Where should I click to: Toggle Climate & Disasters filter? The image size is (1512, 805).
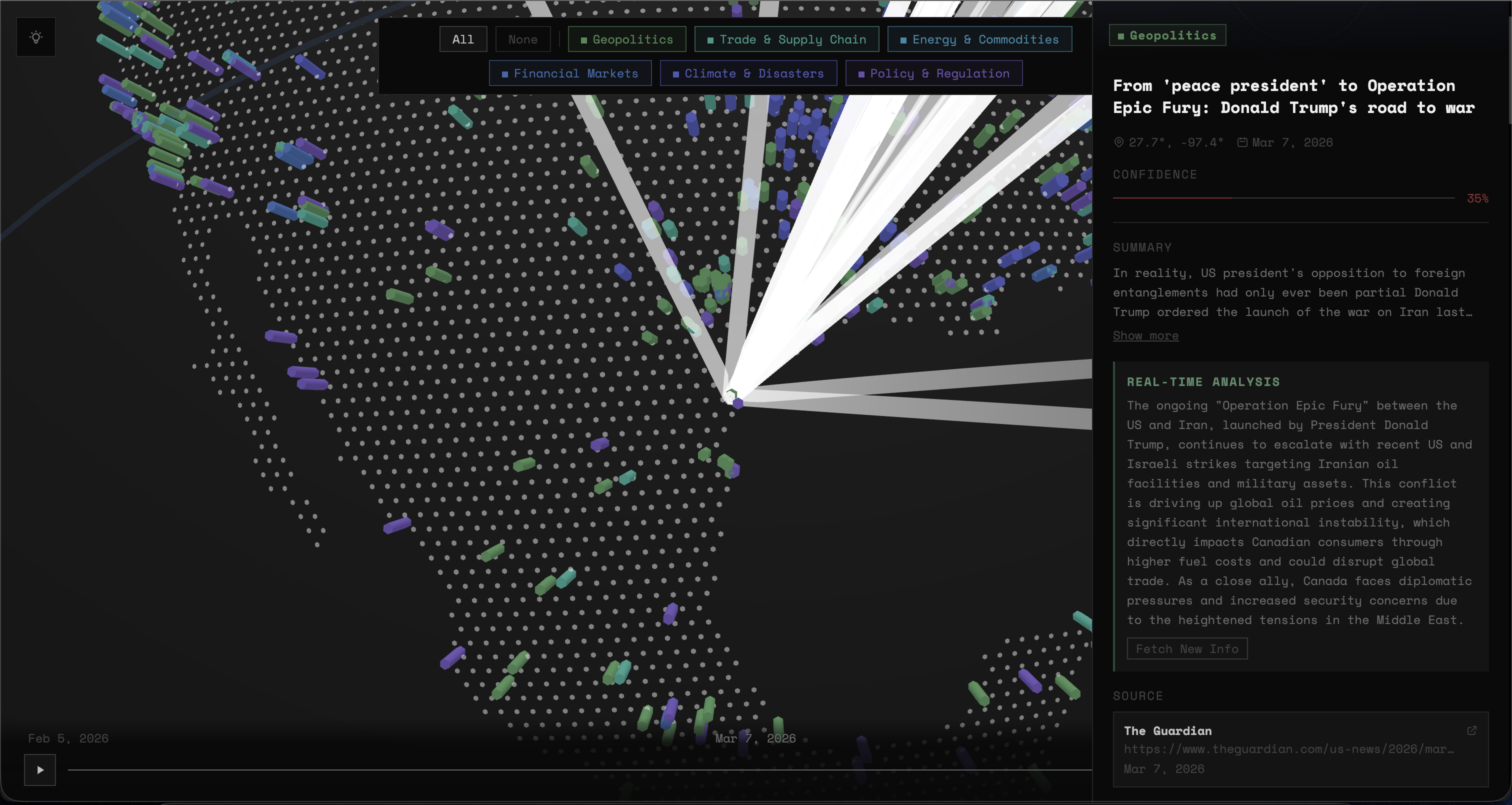[748, 73]
